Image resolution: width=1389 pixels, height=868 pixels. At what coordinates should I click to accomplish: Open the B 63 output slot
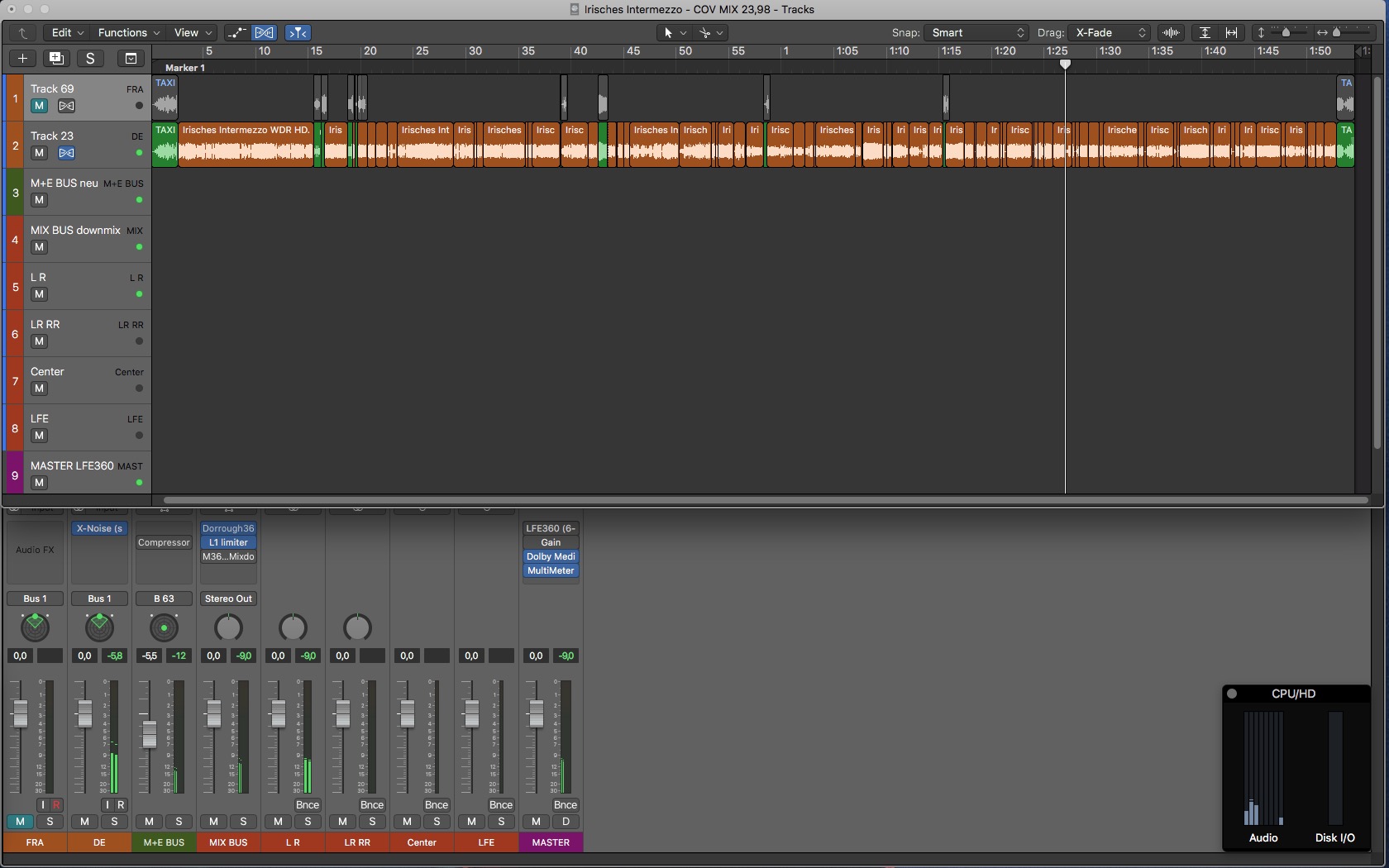(x=164, y=599)
